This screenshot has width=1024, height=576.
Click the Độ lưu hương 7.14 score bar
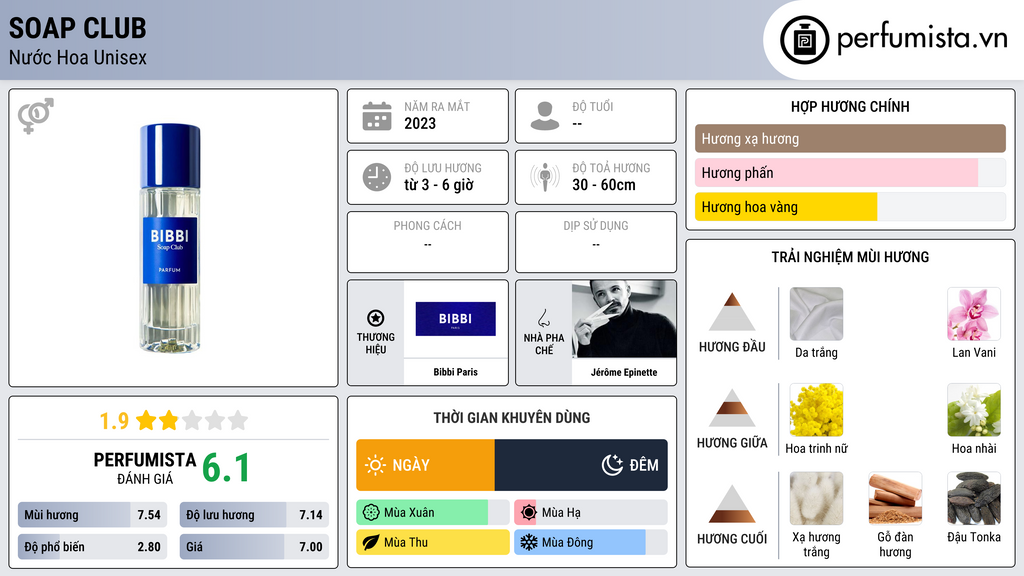[x=254, y=515]
